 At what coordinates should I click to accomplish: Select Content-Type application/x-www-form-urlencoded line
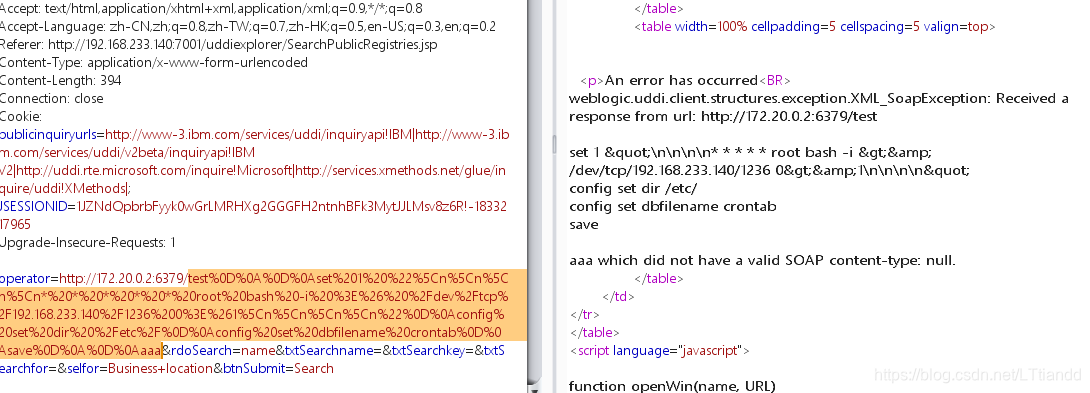(x=154, y=63)
